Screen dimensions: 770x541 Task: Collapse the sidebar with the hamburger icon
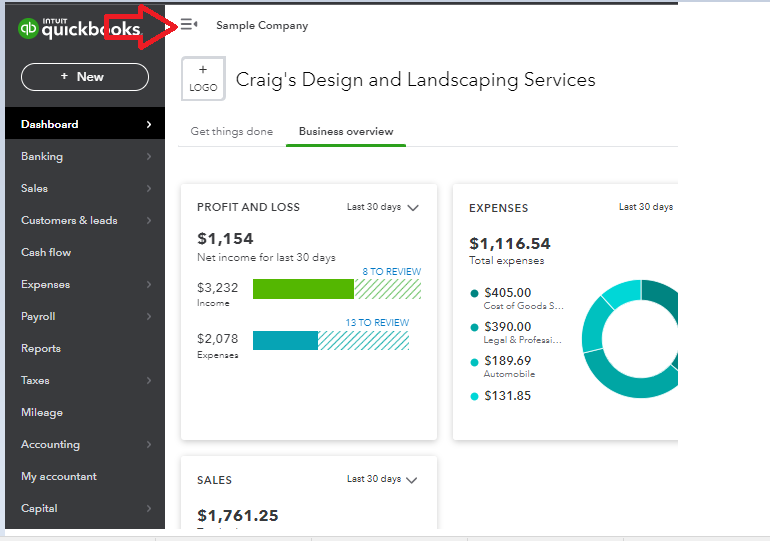pyautogui.click(x=188, y=25)
